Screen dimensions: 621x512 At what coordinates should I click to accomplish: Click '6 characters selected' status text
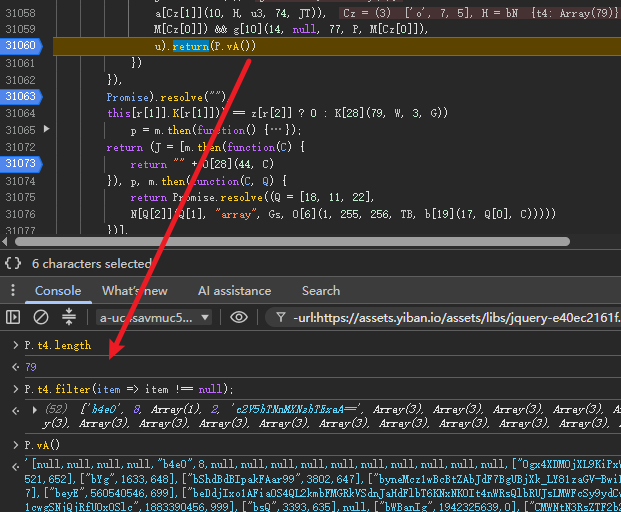pyautogui.click(x=92, y=264)
